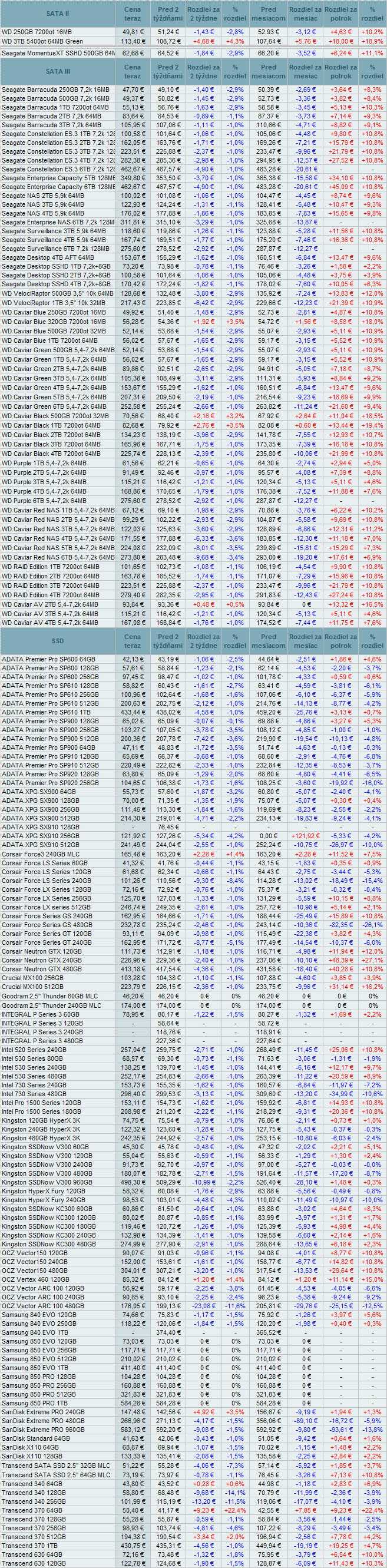This screenshot has height=1568, width=387.
Task: Click -26,1% in Corsair Force Series GS 480GB row
Action: tap(372, 925)
